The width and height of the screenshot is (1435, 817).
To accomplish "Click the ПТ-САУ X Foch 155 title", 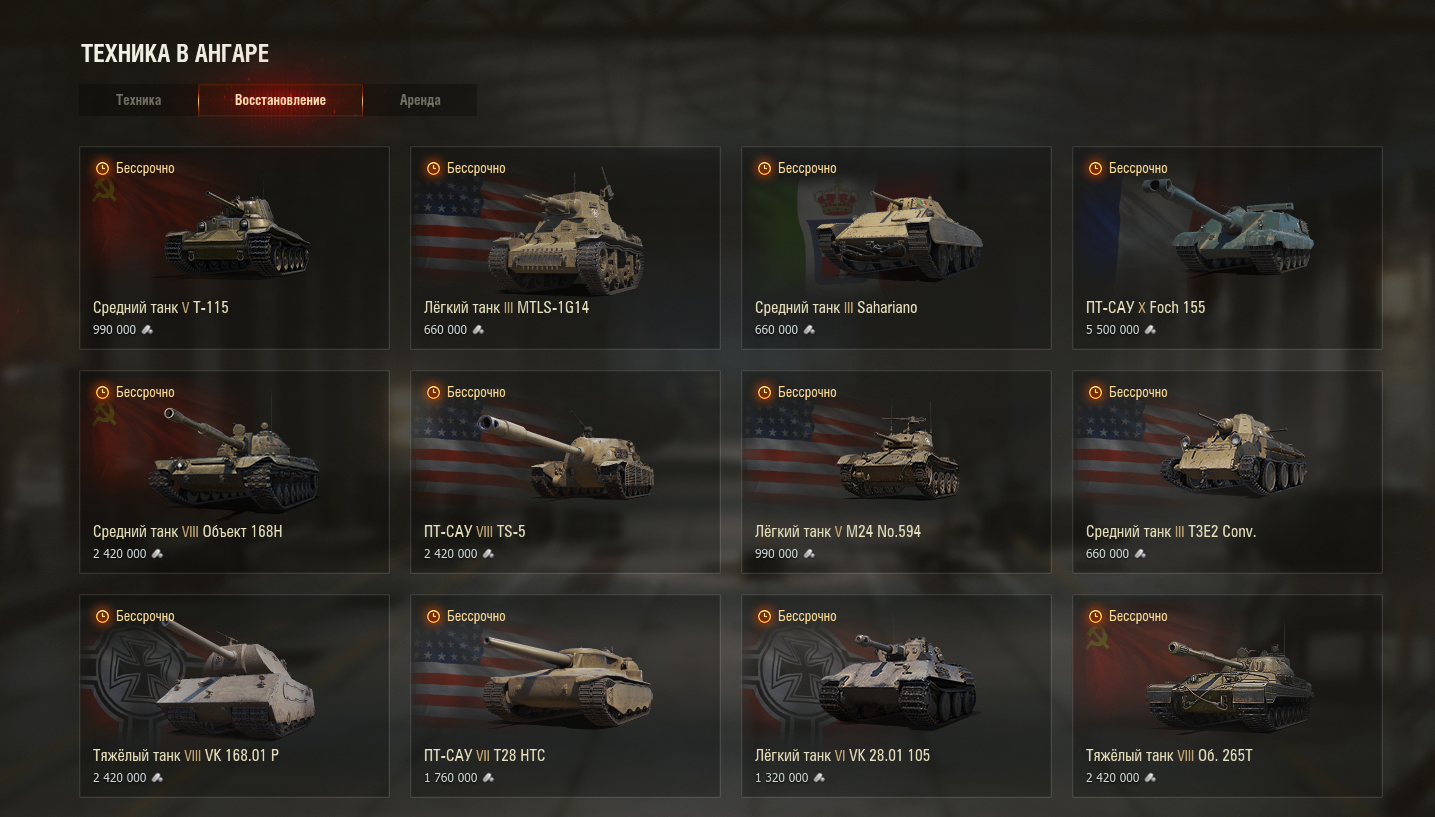I will click(x=1146, y=308).
